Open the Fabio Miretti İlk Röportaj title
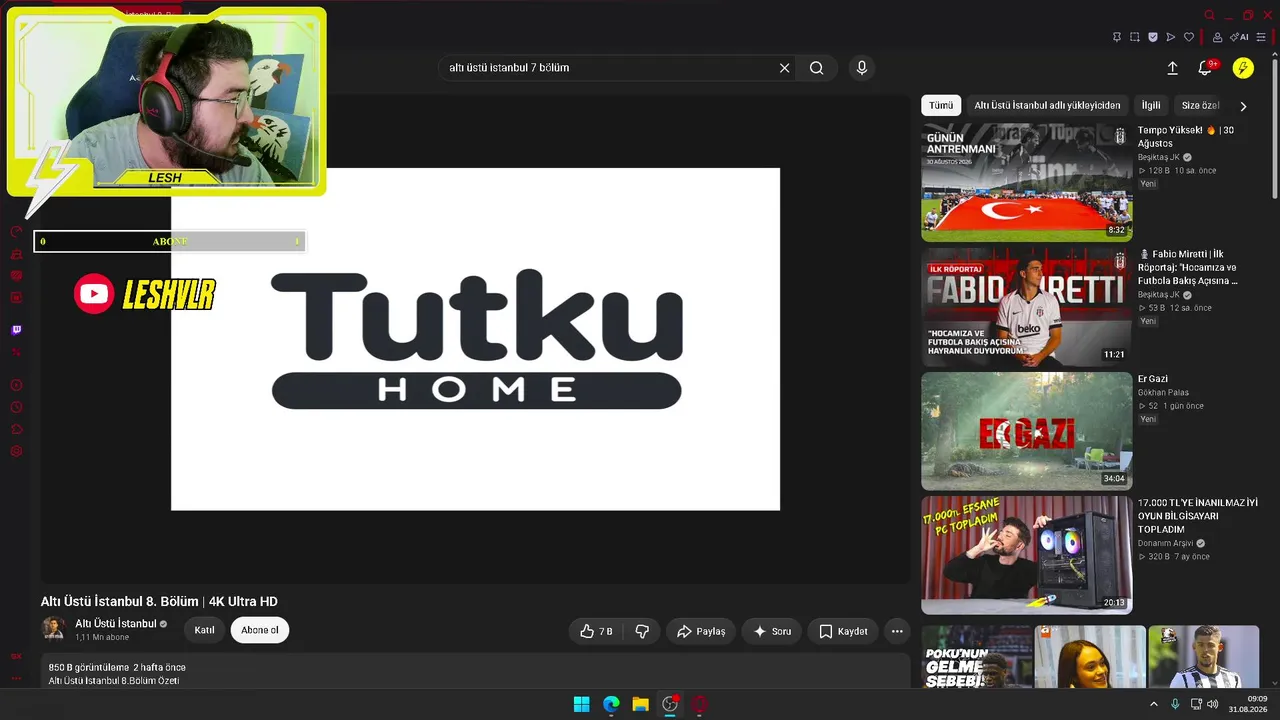This screenshot has width=1280, height=720. (x=1190, y=268)
